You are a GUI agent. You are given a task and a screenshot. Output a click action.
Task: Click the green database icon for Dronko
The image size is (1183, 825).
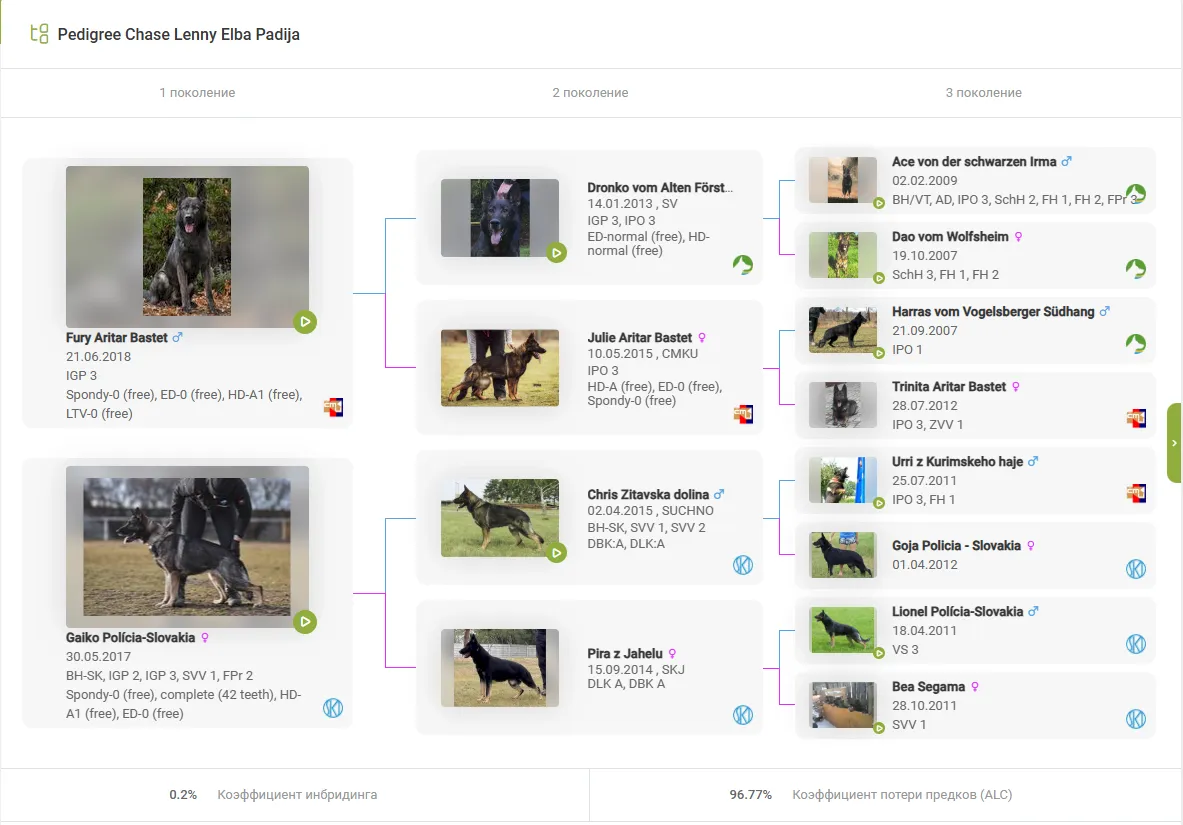tap(742, 265)
